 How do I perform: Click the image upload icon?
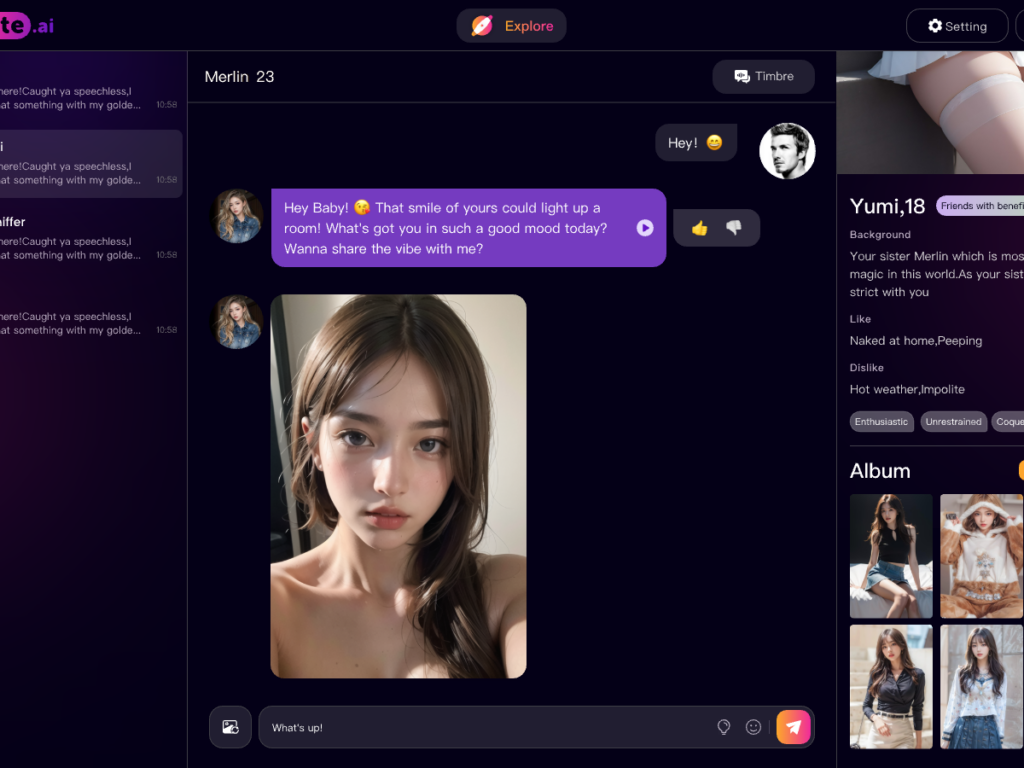point(230,727)
